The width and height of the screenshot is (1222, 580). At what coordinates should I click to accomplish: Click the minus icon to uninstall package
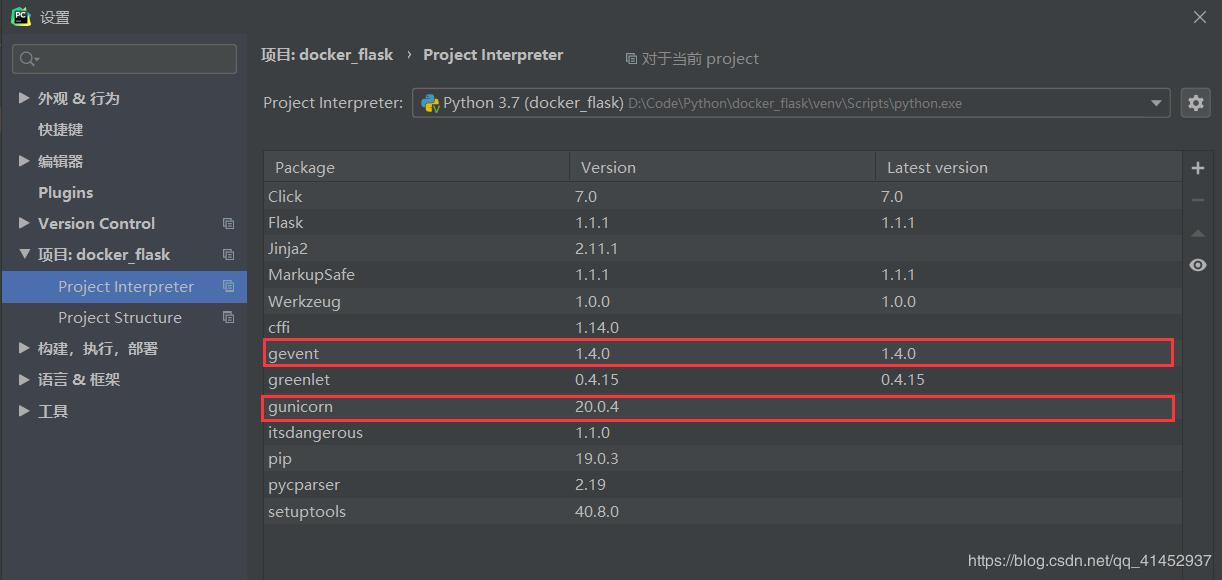[x=1198, y=200]
